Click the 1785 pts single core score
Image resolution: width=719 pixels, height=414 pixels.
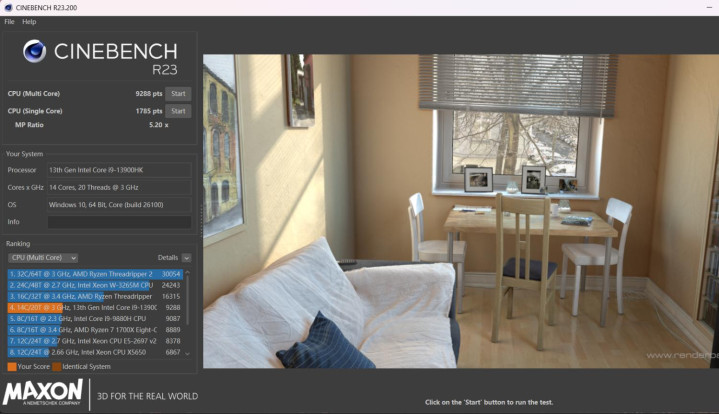pyautogui.click(x=149, y=111)
